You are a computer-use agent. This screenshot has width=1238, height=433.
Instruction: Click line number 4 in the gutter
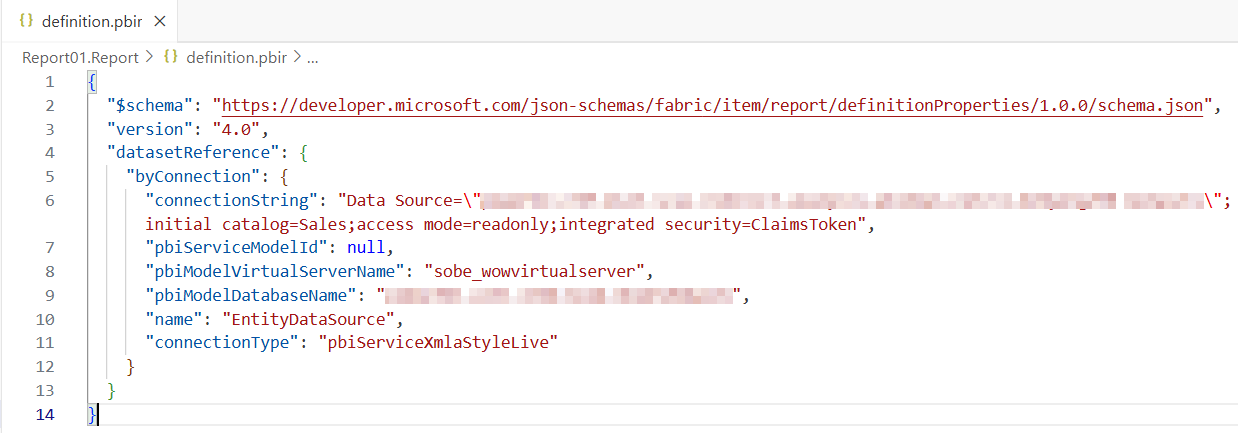pos(49,153)
